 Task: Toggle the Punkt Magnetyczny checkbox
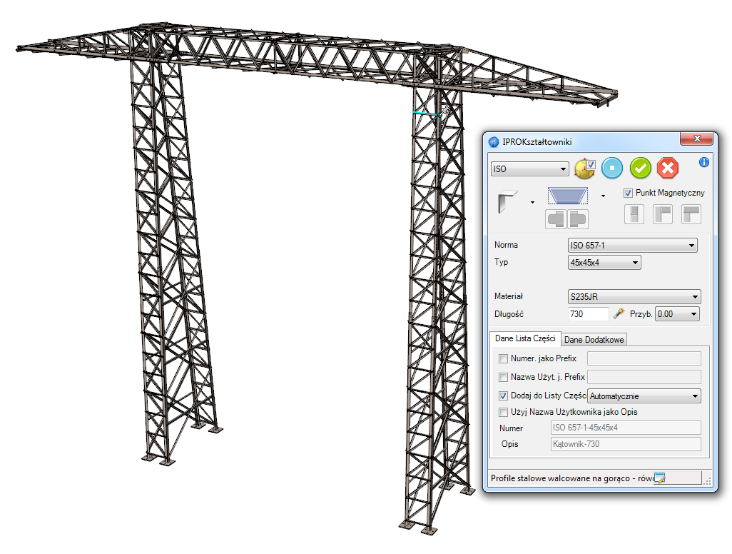[x=628, y=193]
